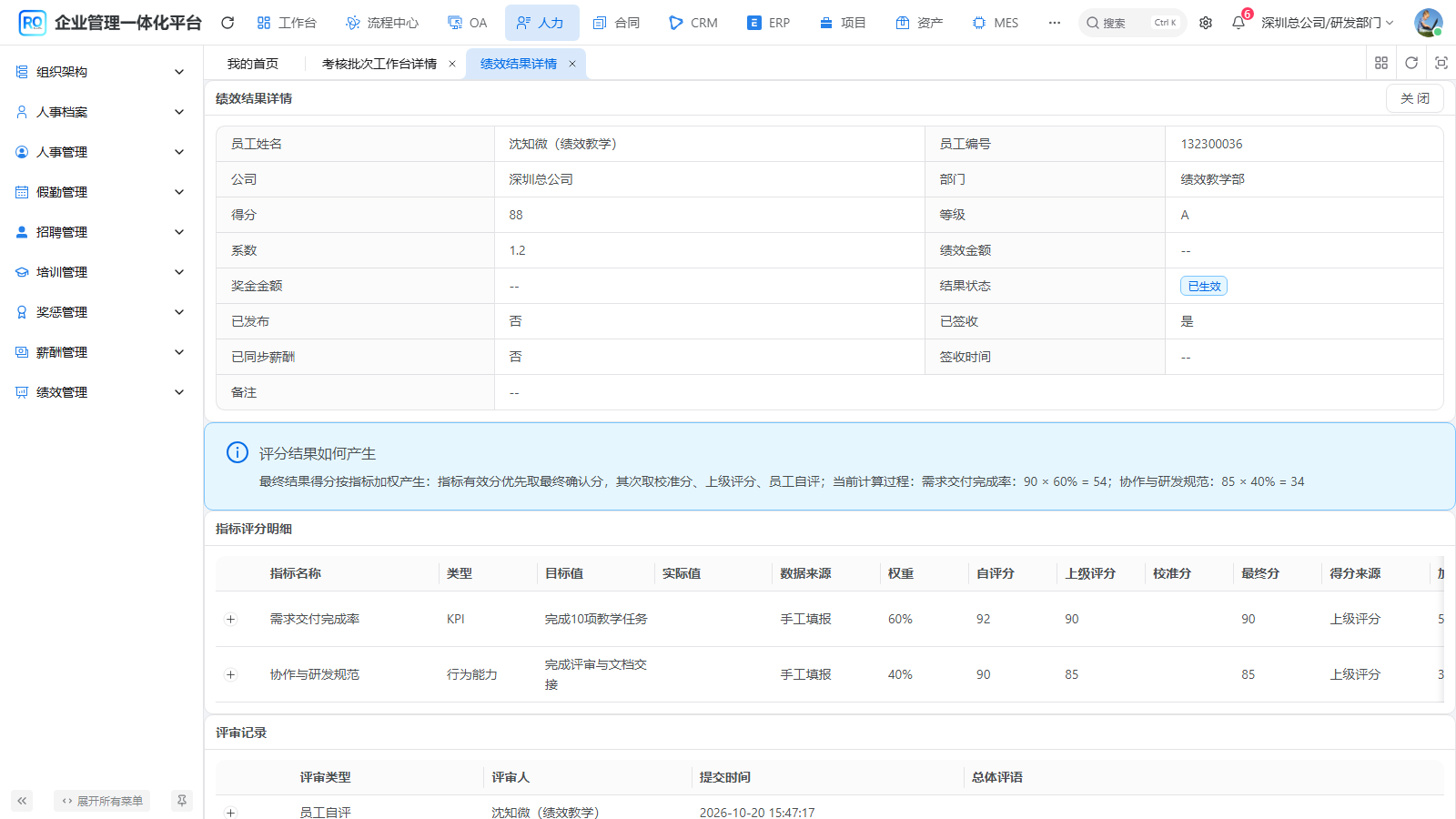Open the settings gear icon

[x=1206, y=23]
